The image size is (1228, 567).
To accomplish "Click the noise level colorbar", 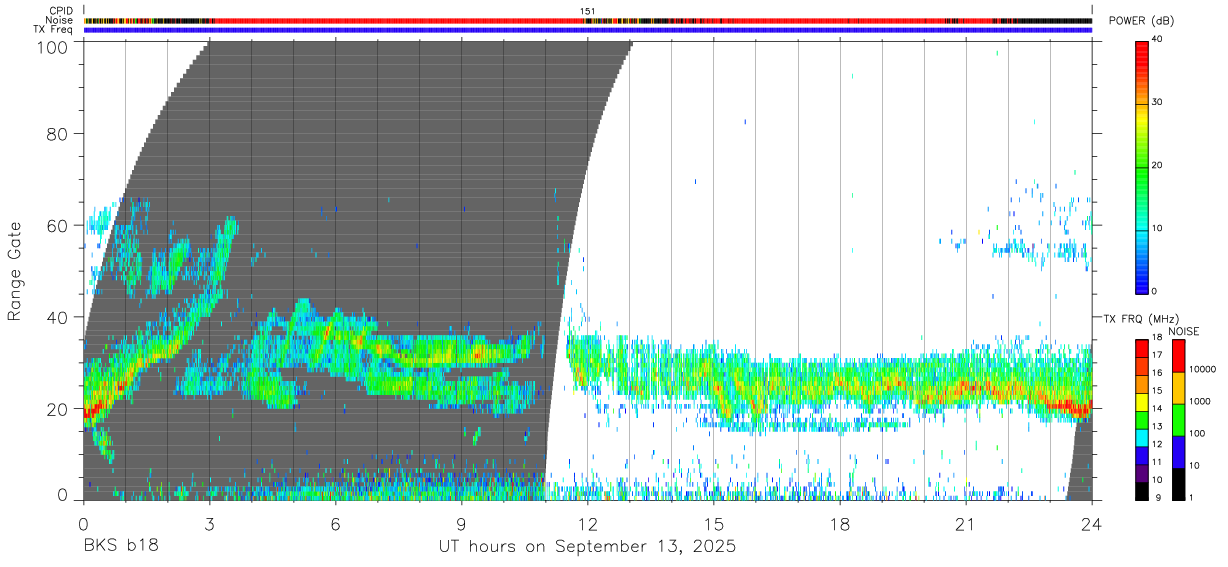I will (1178, 420).
